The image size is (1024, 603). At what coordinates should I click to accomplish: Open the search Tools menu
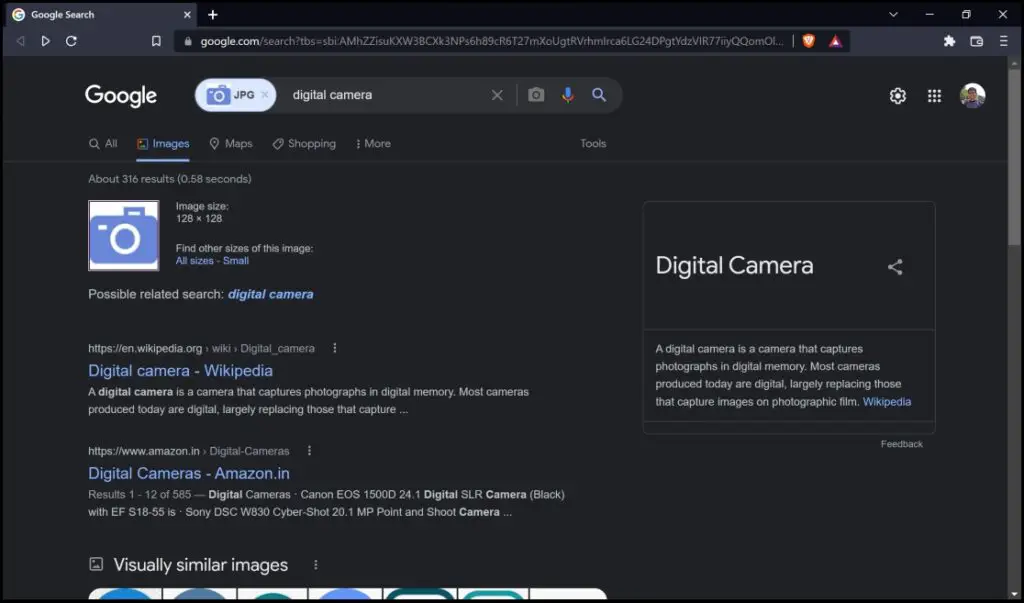(x=593, y=144)
